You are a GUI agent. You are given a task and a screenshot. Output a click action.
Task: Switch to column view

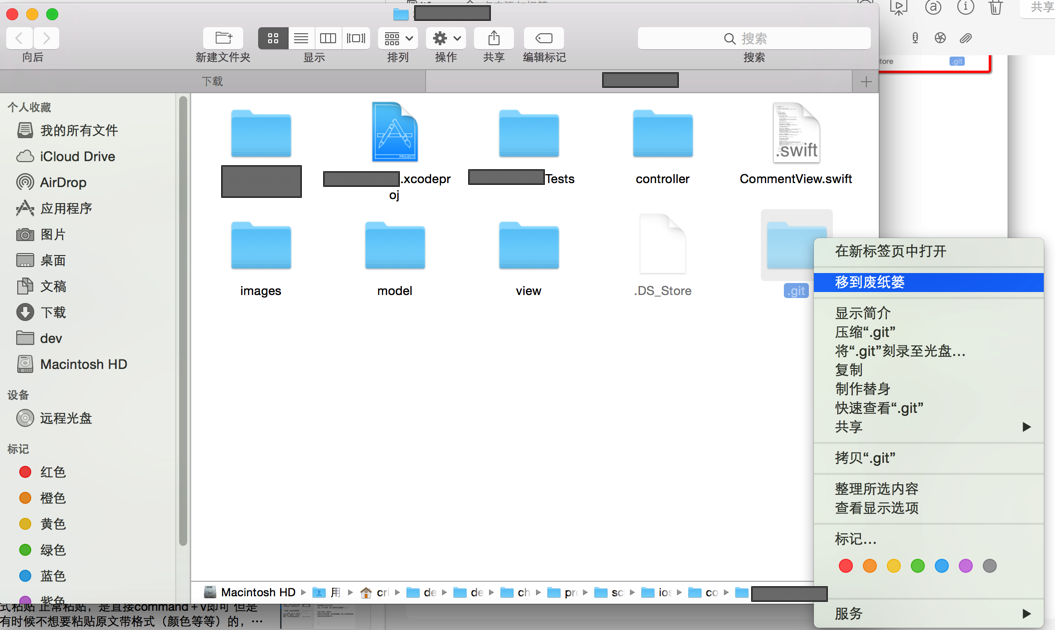(328, 38)
